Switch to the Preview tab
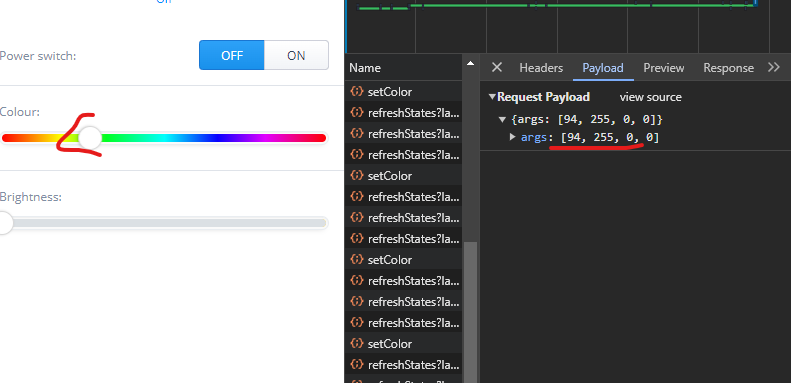Screen dimensions: 791x383 pyautogui.click(x=663, y=68)
